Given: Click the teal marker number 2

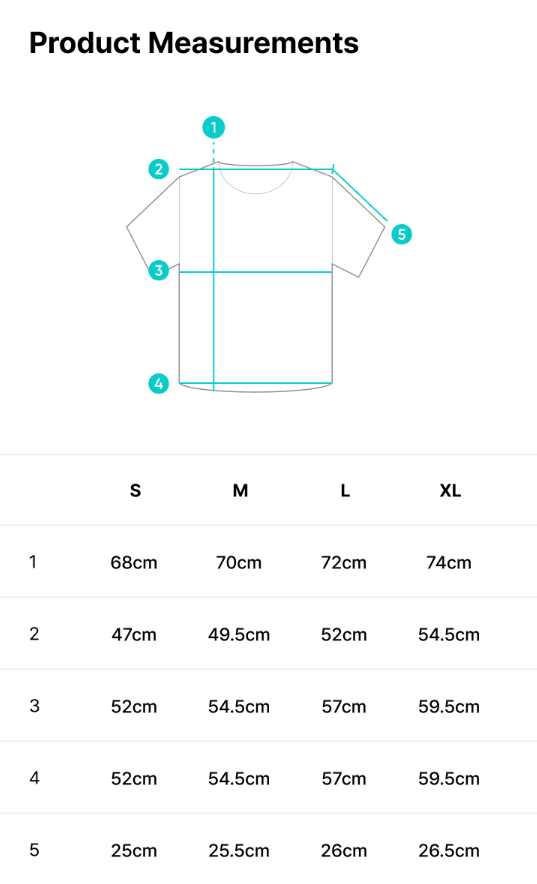Looking at the screenshot, I should tap(159, 169).
